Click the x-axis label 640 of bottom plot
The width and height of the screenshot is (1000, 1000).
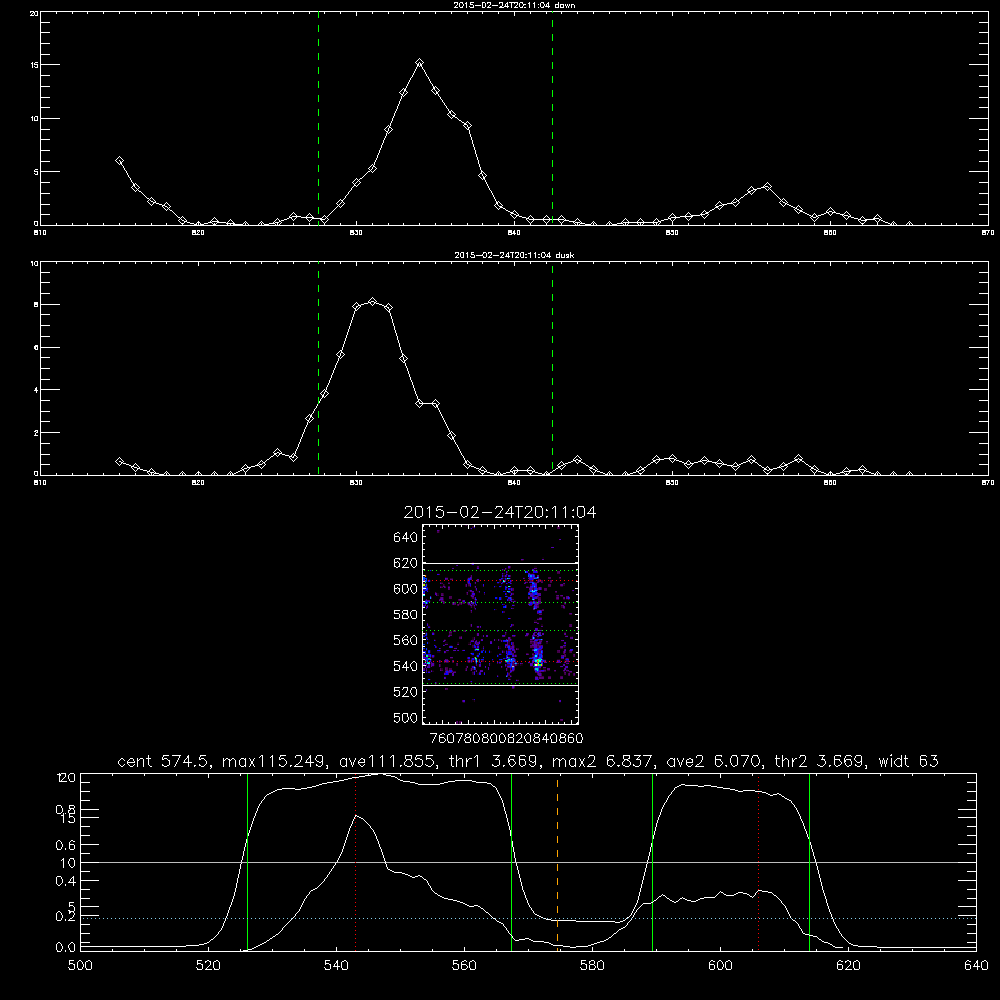(976, 966)
